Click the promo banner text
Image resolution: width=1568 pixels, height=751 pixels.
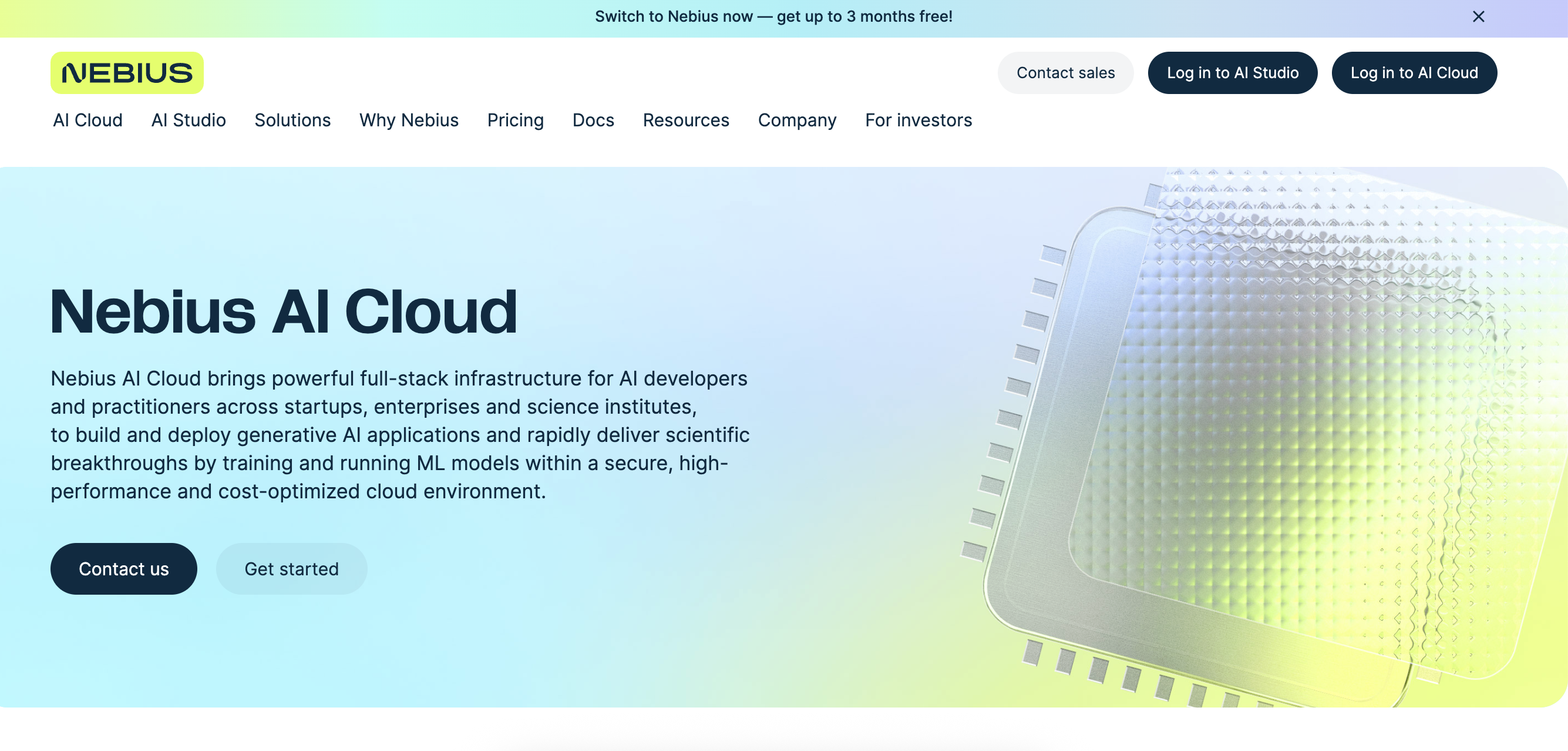coord(773,16)
